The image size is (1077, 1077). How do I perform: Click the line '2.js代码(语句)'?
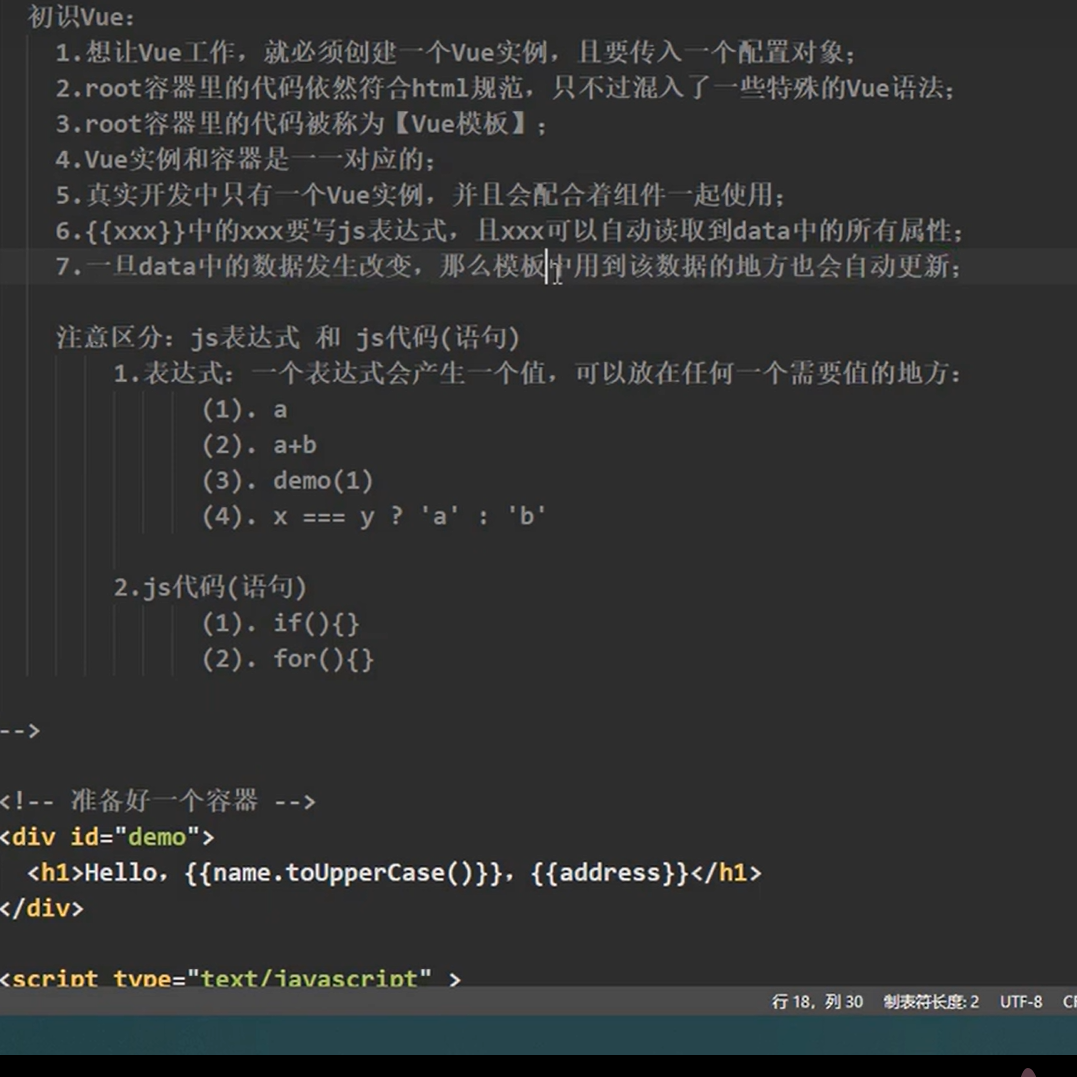(x=209, y=587)
